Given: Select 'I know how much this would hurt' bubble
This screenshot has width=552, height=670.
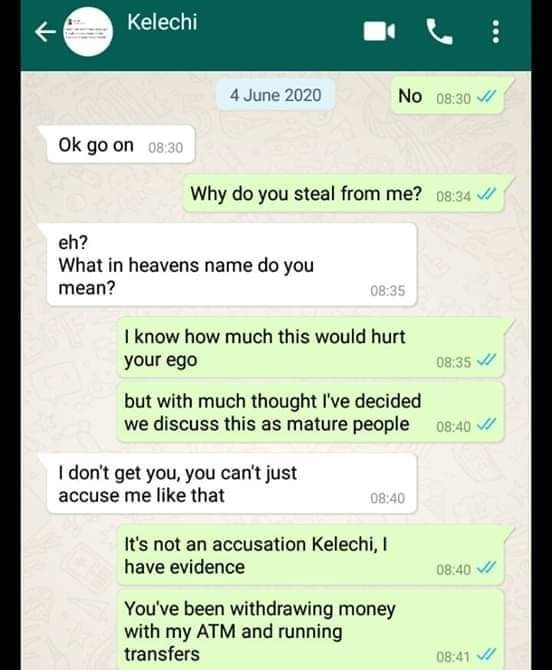Looking at the screenshot, I should 311,348.
